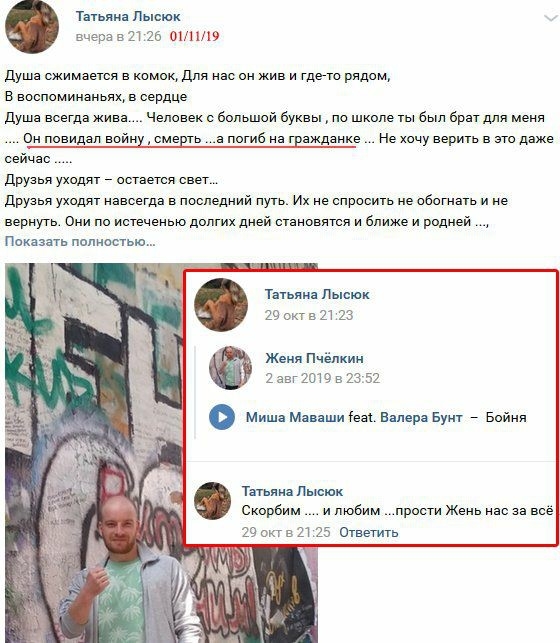Click the main post author's avatar

pos(32,26)
